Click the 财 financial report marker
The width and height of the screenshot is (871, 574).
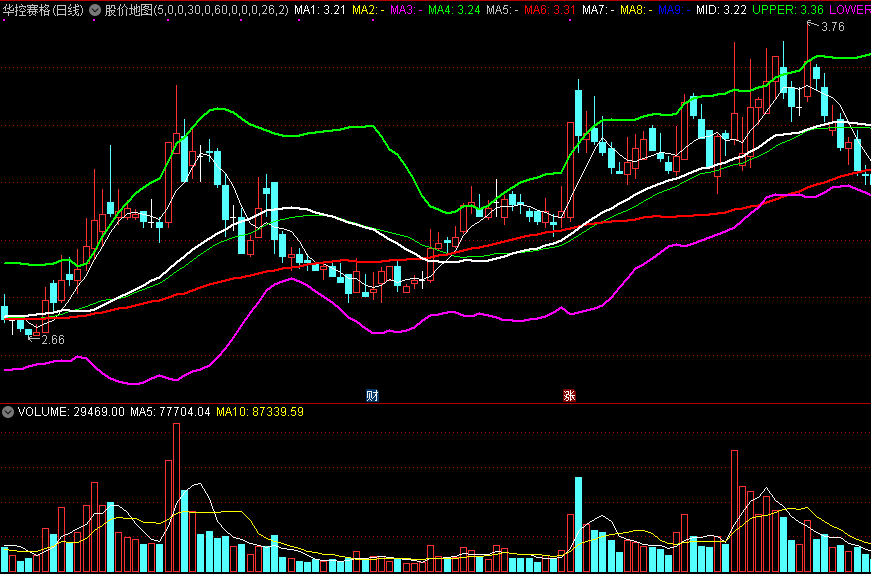pyautogui.click(x=372, y=396)
